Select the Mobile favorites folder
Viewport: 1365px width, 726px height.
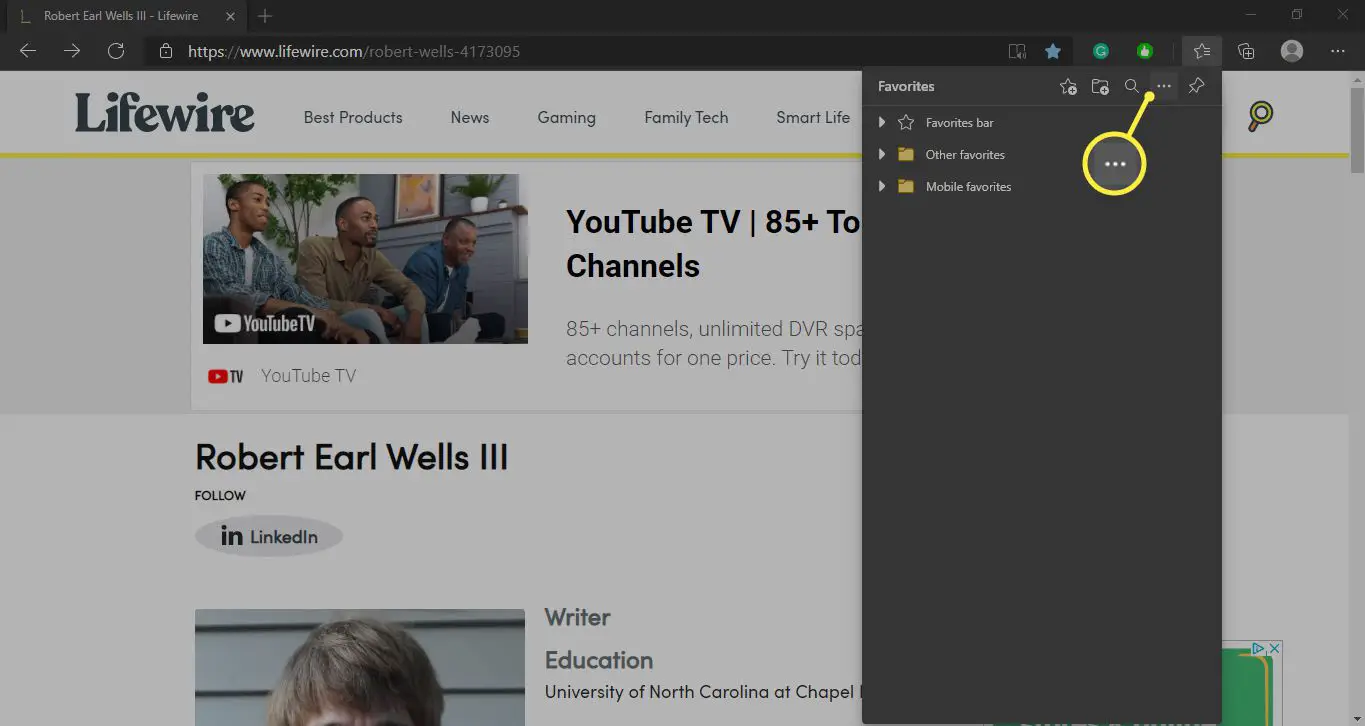click(x=1041, y=187)
